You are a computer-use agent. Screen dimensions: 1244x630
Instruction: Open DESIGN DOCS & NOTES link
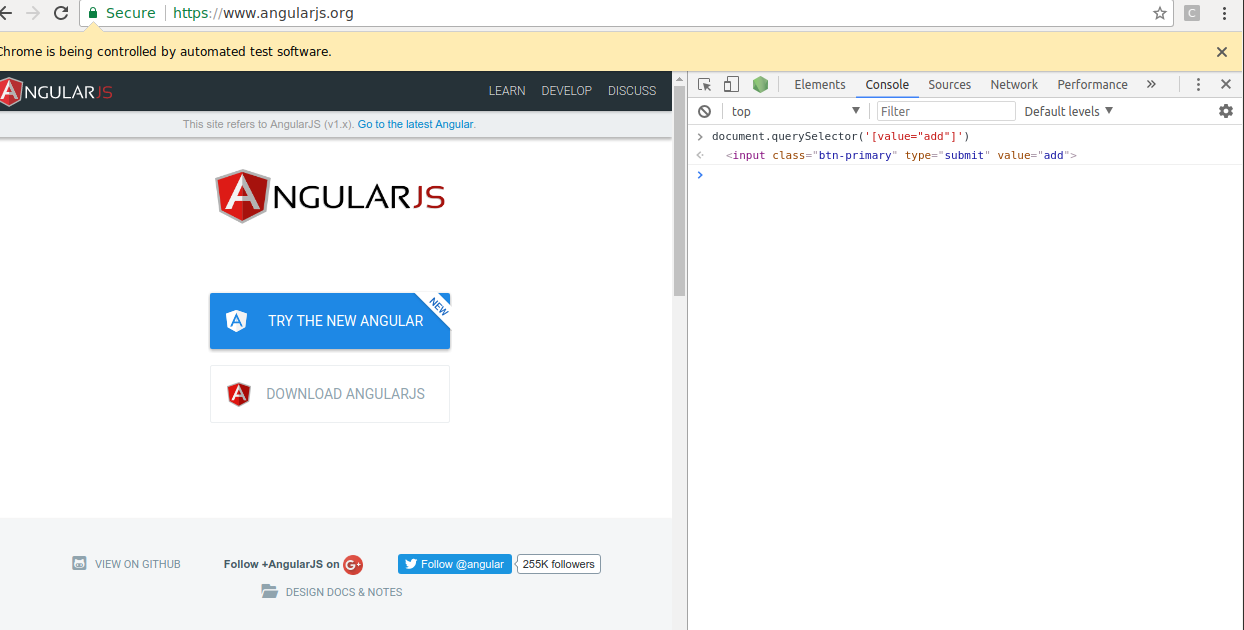pos(344,592)
